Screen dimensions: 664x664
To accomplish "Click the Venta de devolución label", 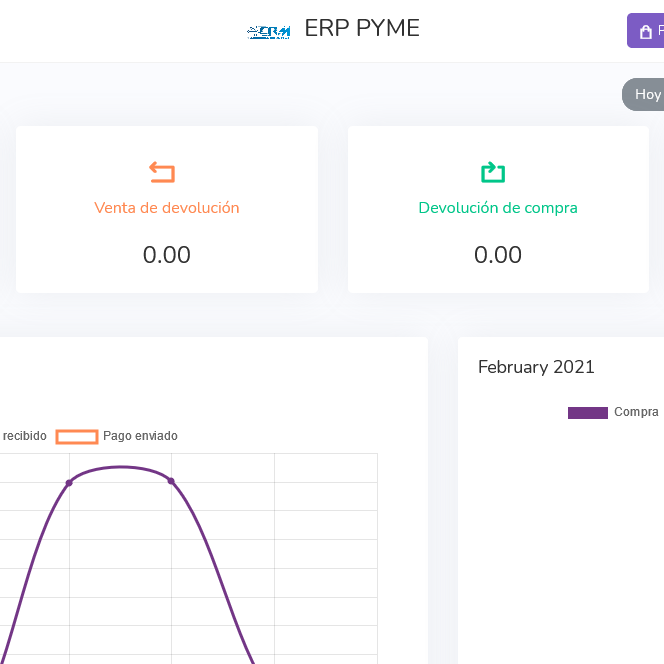I will 167,208.
